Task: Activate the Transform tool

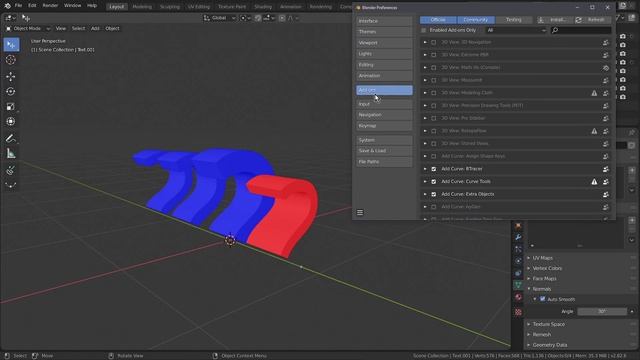Action: click(11, 122)
